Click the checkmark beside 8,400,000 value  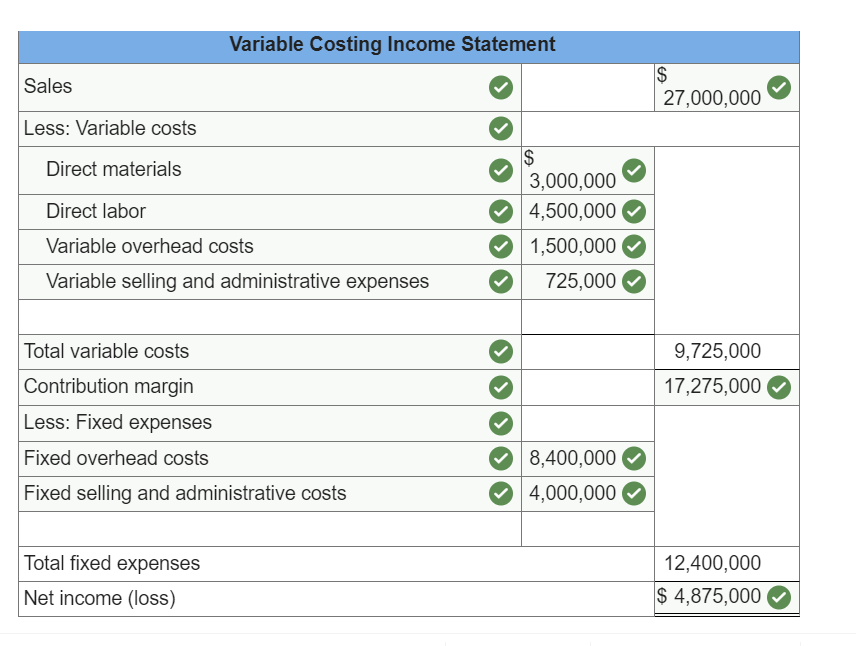634,458
